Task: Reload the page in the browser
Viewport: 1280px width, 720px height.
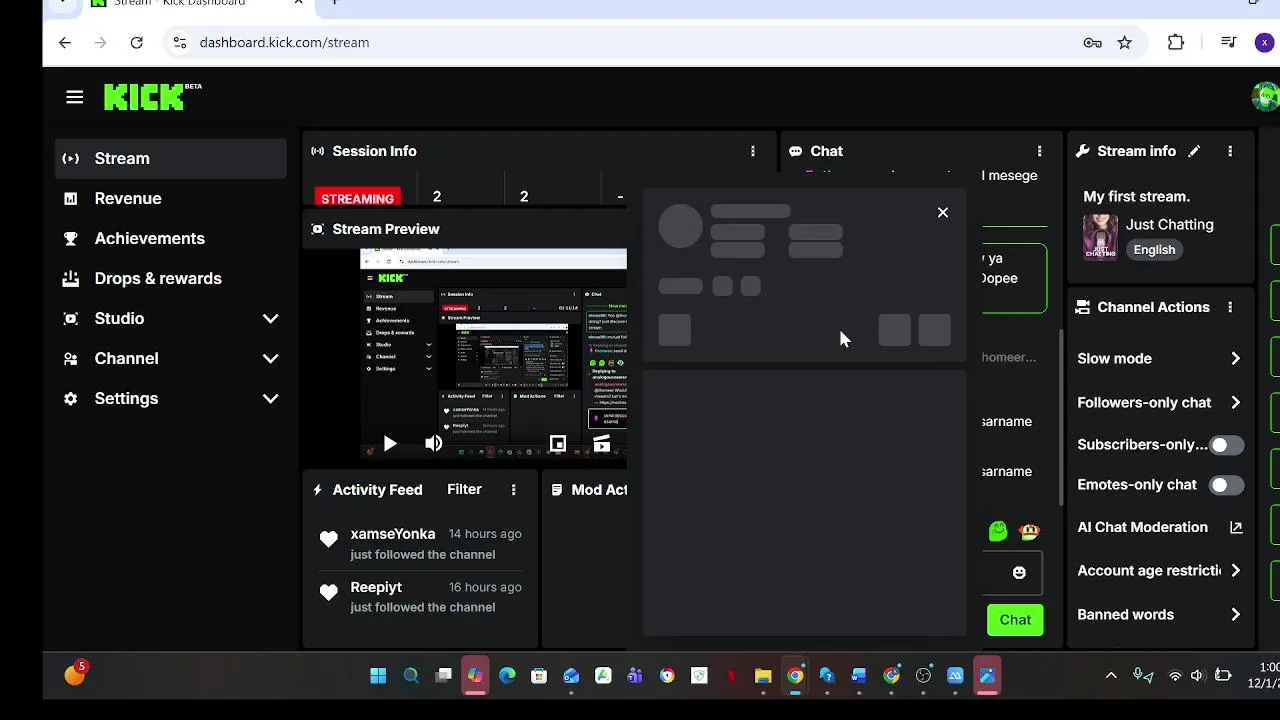Action: [137, 42]
